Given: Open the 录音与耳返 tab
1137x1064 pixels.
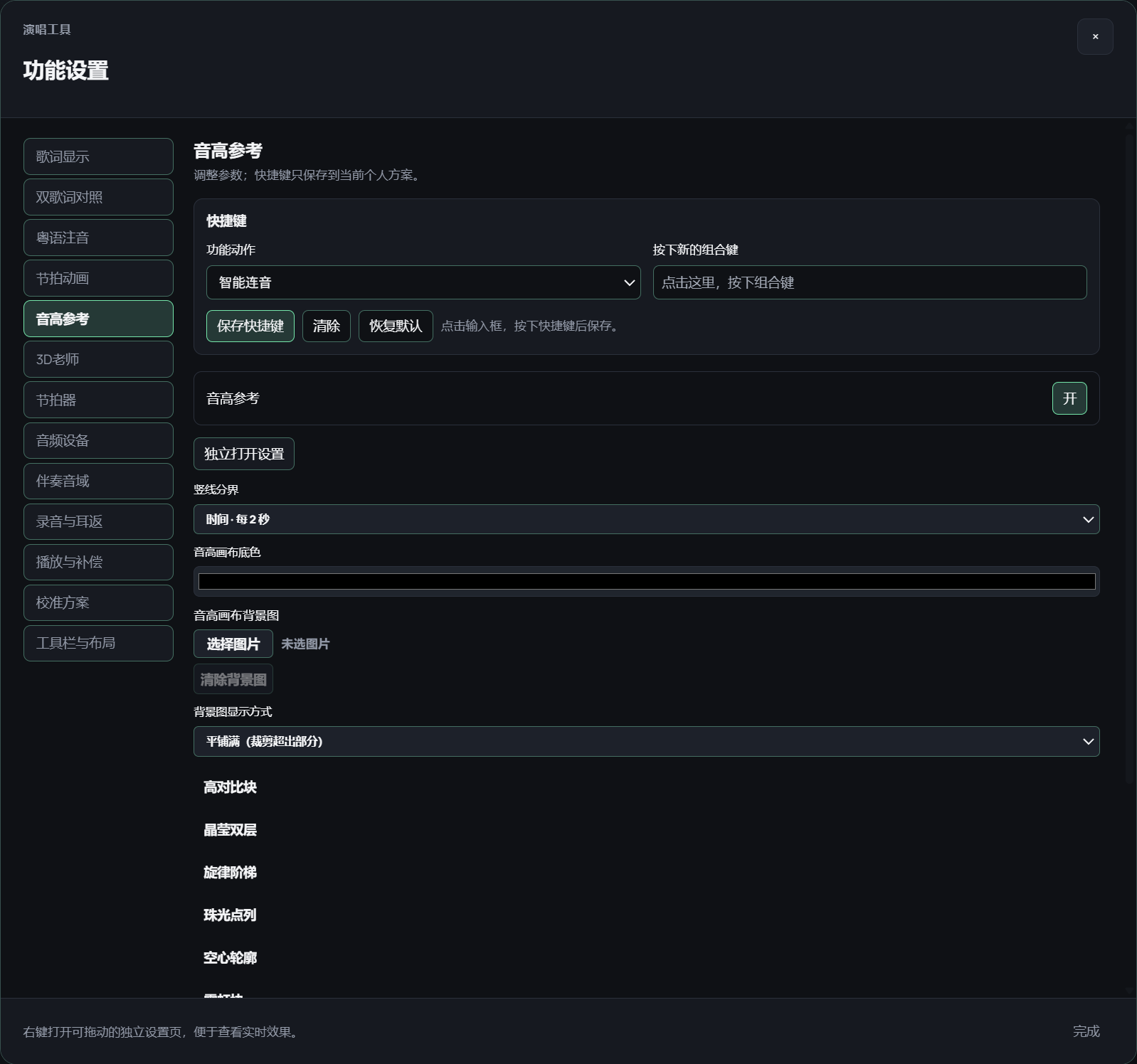Looking at the screenshot, I should pos(98,521).
